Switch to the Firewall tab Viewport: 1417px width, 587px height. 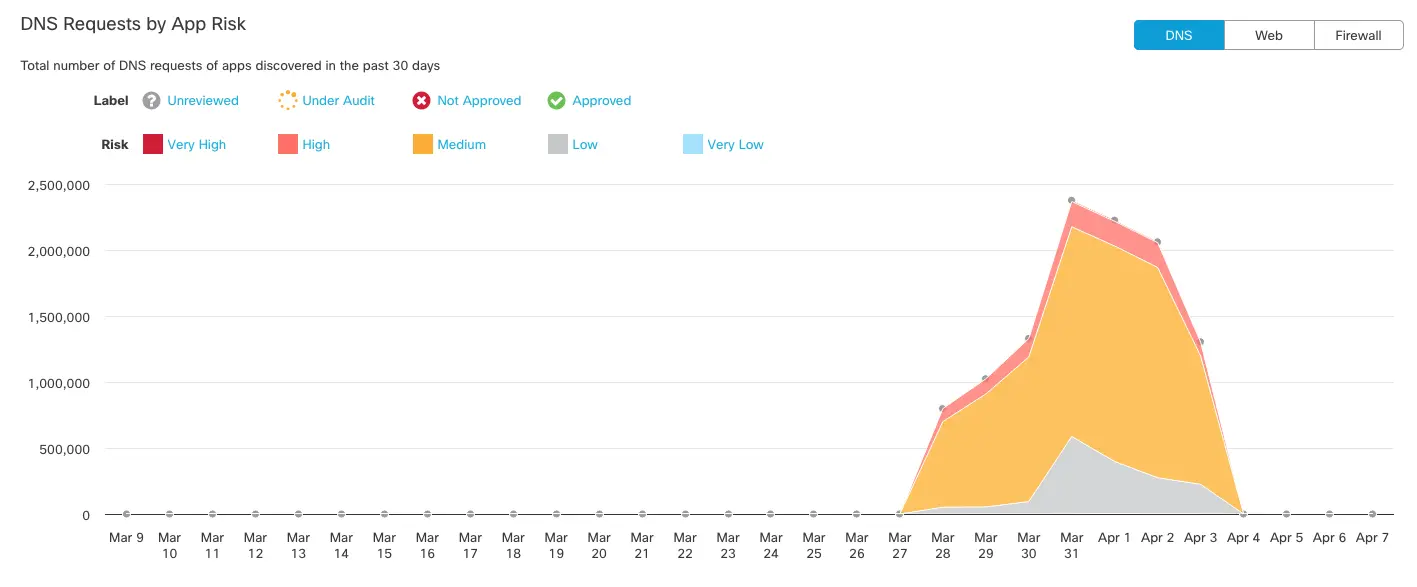[x=1357, y=34]
